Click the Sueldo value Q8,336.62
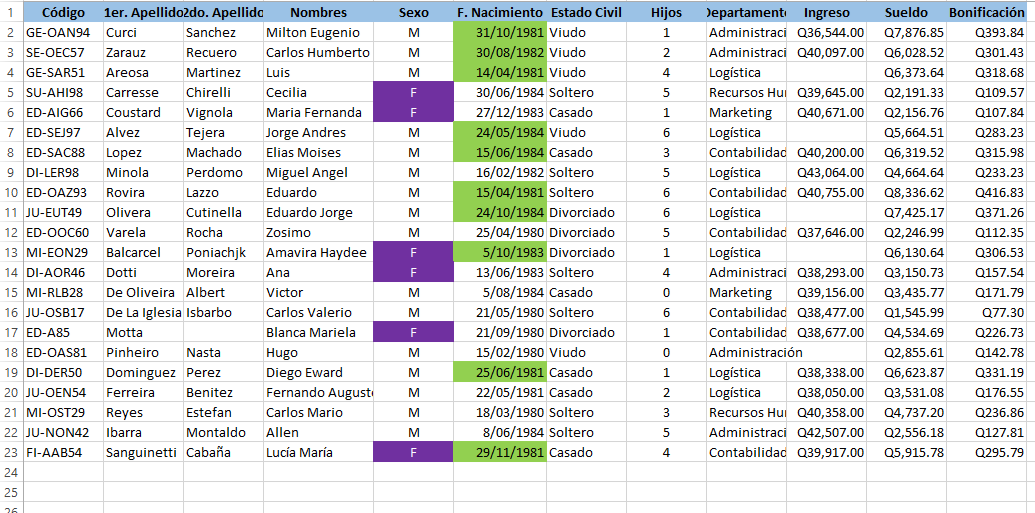The height and width of the screenshot is (513, 1035). 906,193
